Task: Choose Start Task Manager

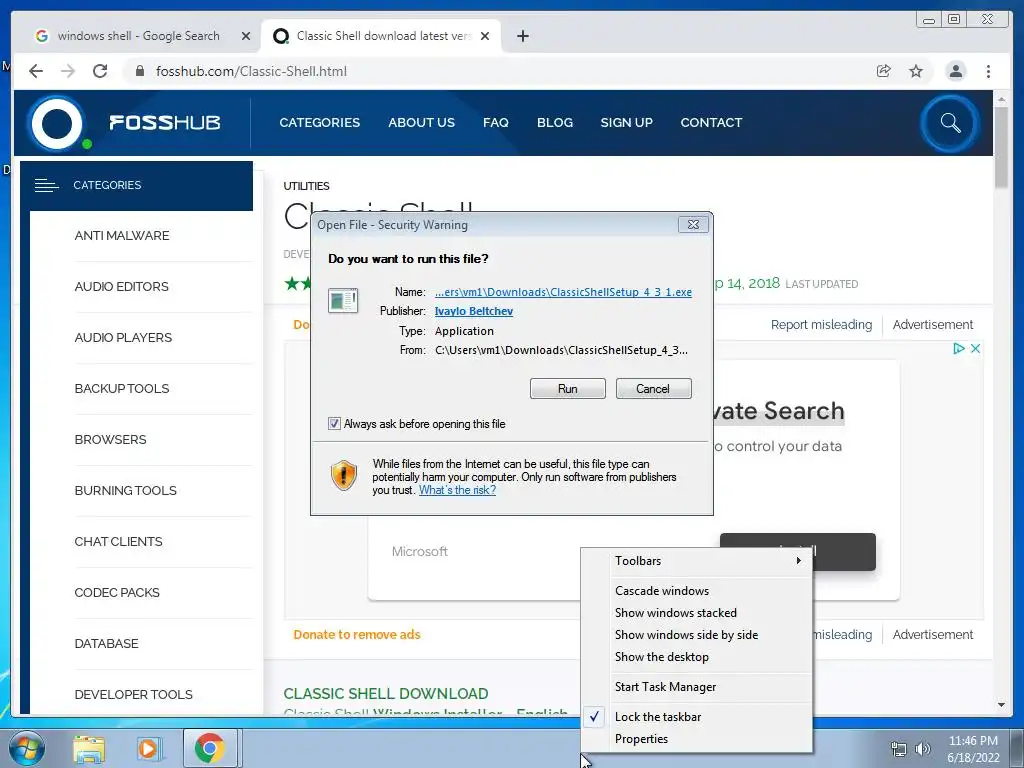Action: coord(696,687)
